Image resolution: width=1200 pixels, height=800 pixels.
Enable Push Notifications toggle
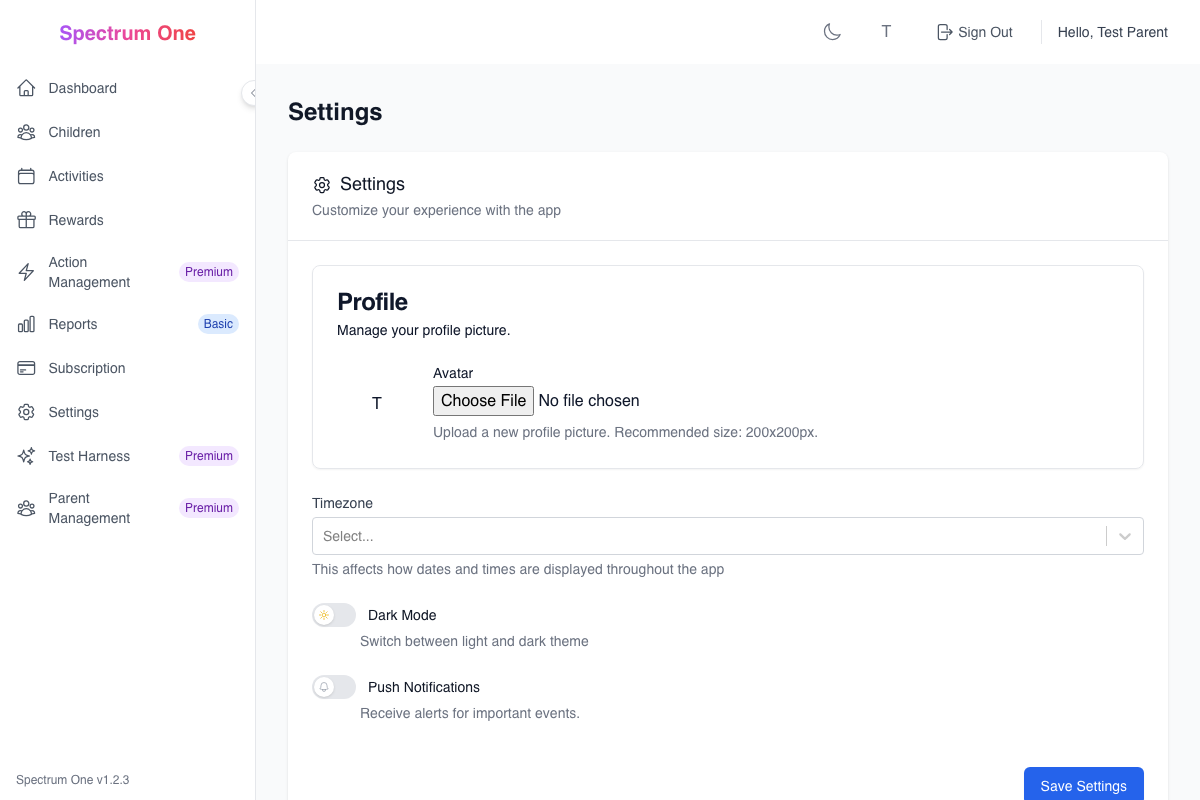point(333,687)
